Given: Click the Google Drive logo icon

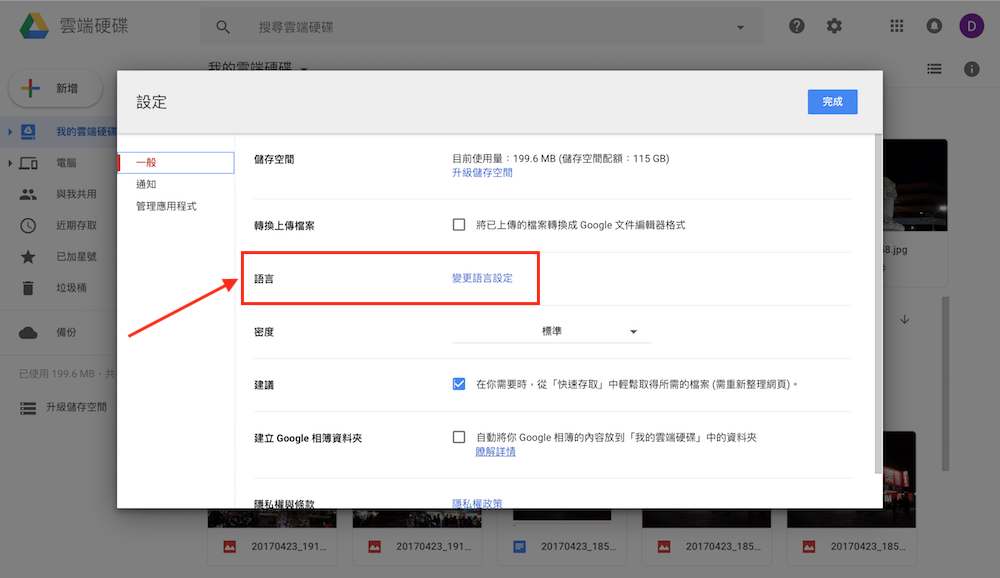Looking at the screenshot, I should point(35,26).
